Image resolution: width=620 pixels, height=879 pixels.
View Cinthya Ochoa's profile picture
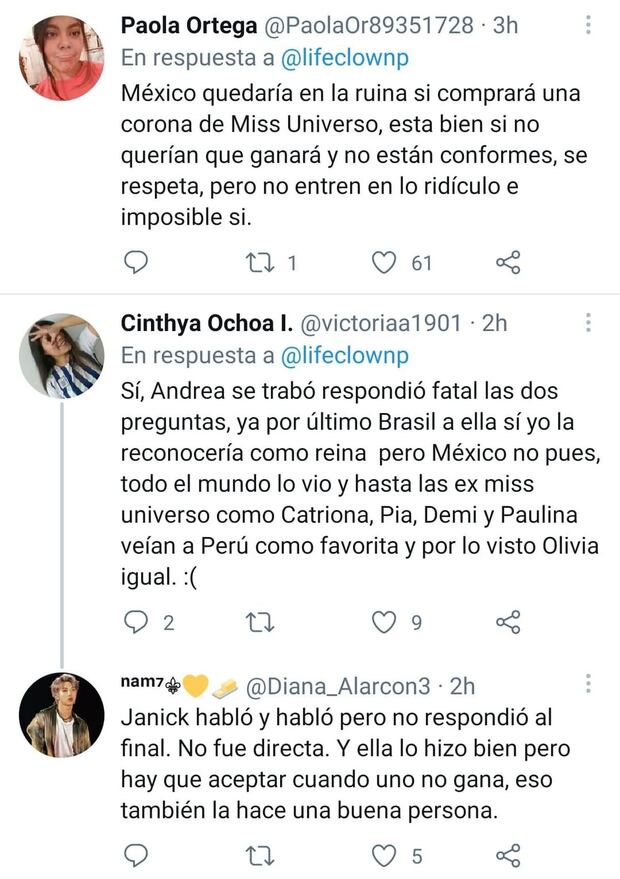point(61,355)
